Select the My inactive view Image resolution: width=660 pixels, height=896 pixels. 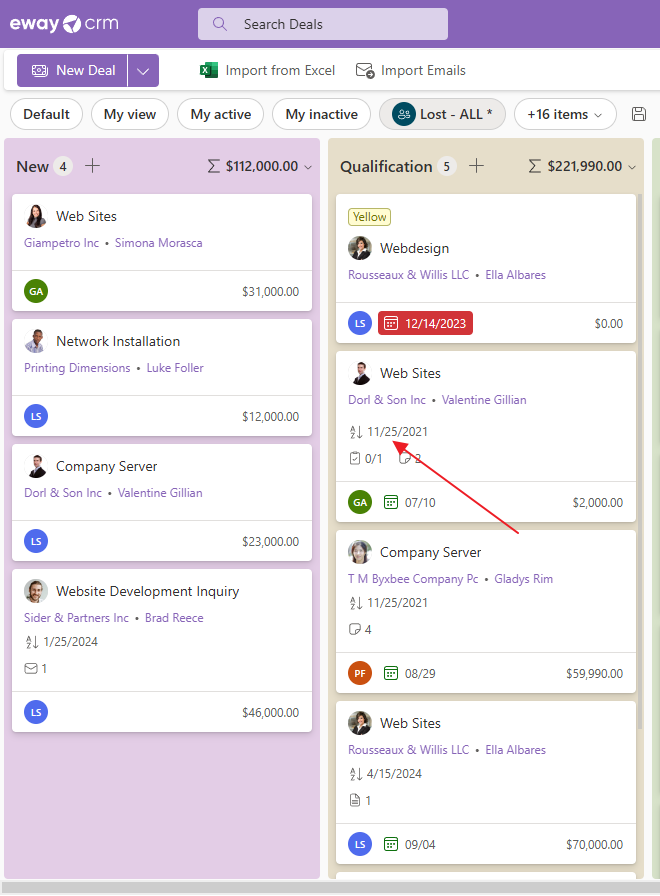tap(321, 114)
